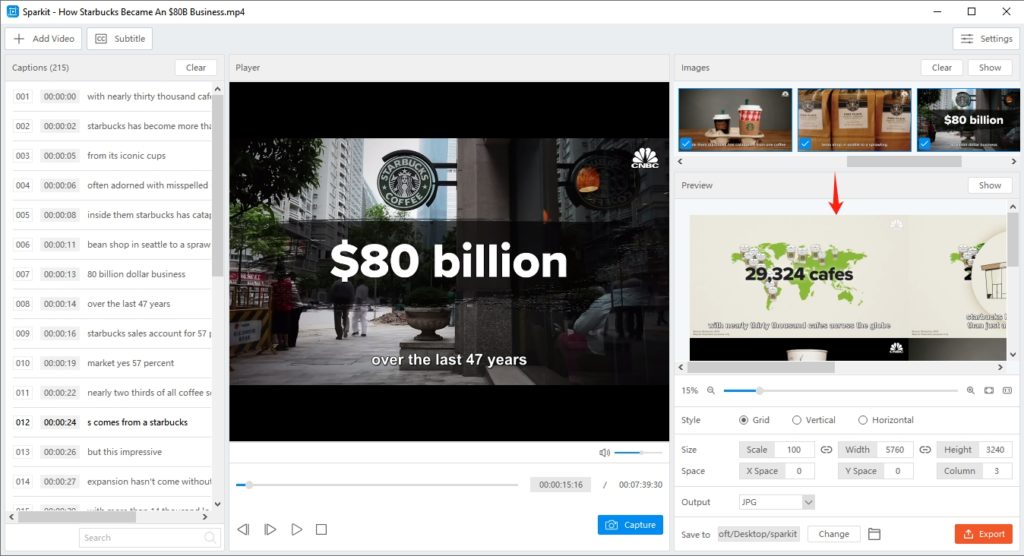Viewport: 1024px width, 556px height.
Task: Open the output folder icon
Action: click(874, 534)
